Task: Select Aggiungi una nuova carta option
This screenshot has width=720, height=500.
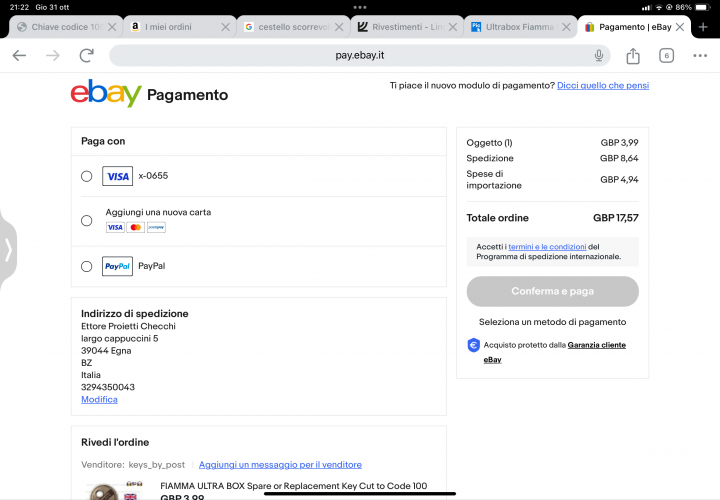Action: pyautogui.click(x=87, y=220)
